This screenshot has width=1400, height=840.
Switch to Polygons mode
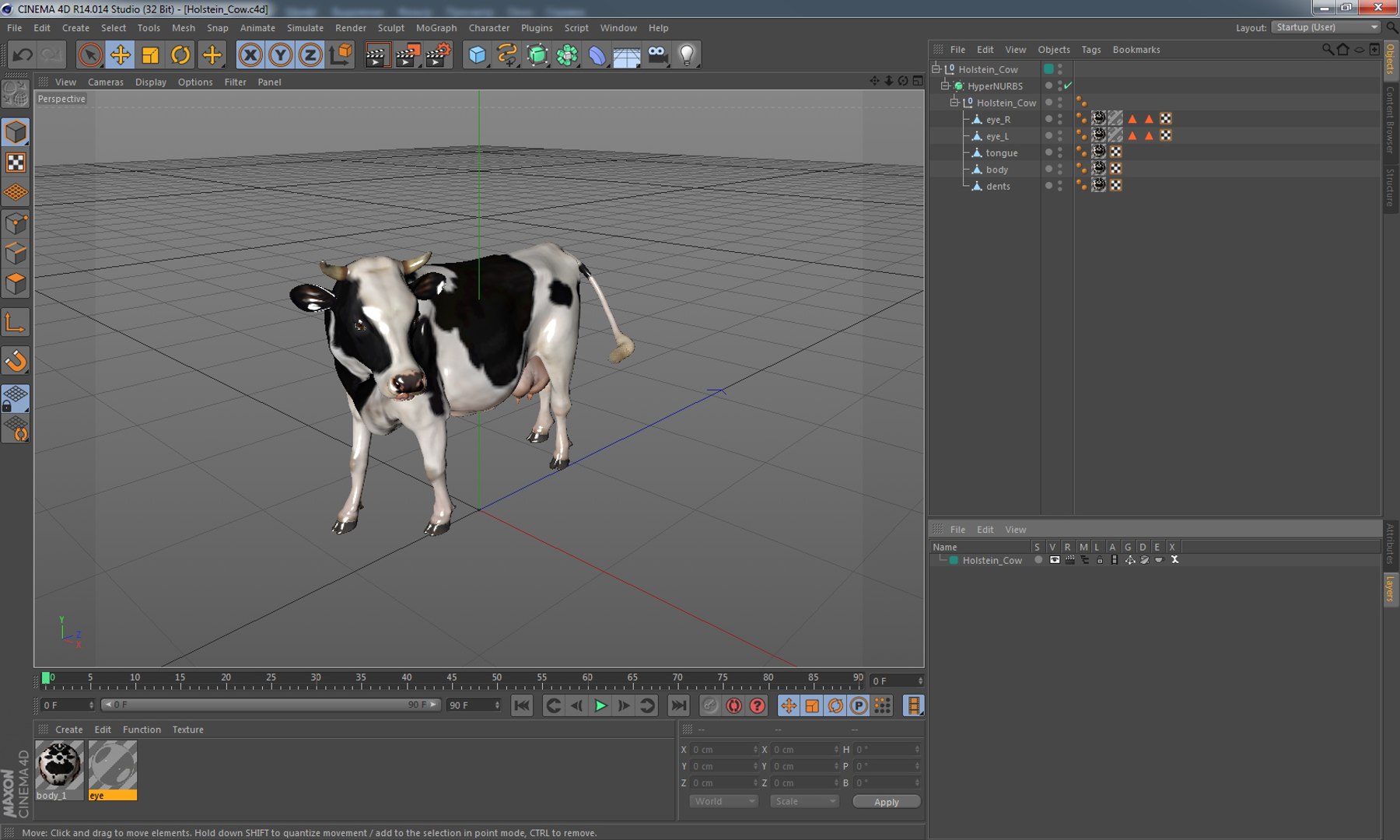(16, 284)
